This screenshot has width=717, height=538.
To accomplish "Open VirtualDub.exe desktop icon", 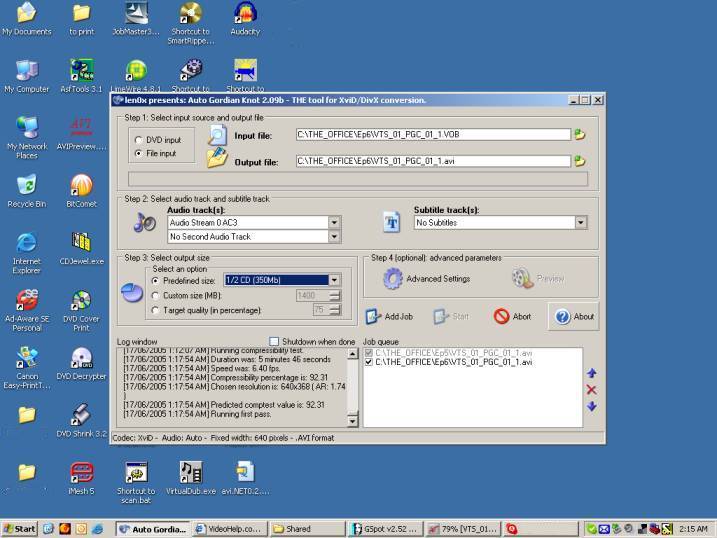I will point(191,478).
